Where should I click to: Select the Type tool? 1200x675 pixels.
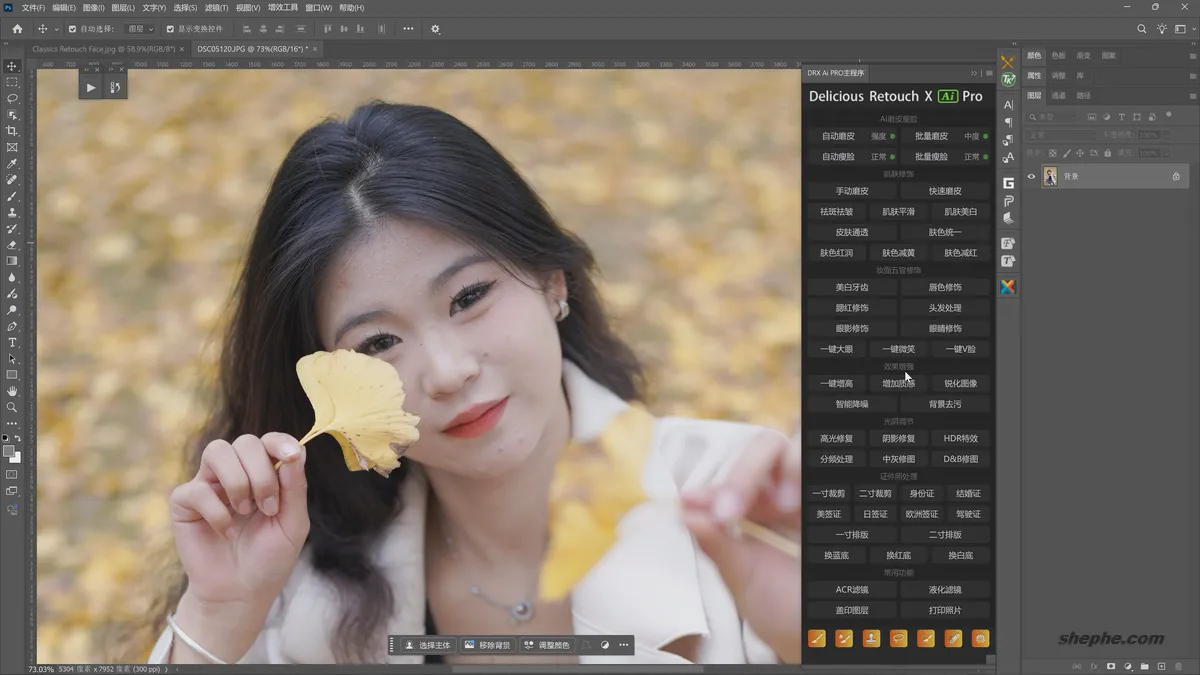[x=12, y=343]
